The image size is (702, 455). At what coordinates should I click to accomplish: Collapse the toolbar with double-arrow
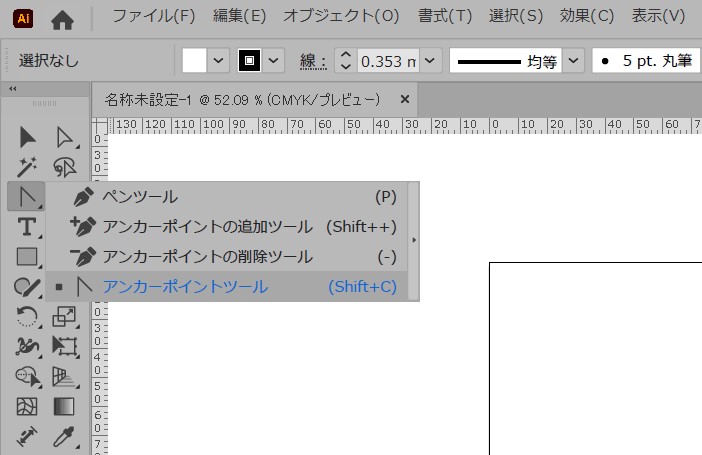pyautogui.click(x=13, y=89)
